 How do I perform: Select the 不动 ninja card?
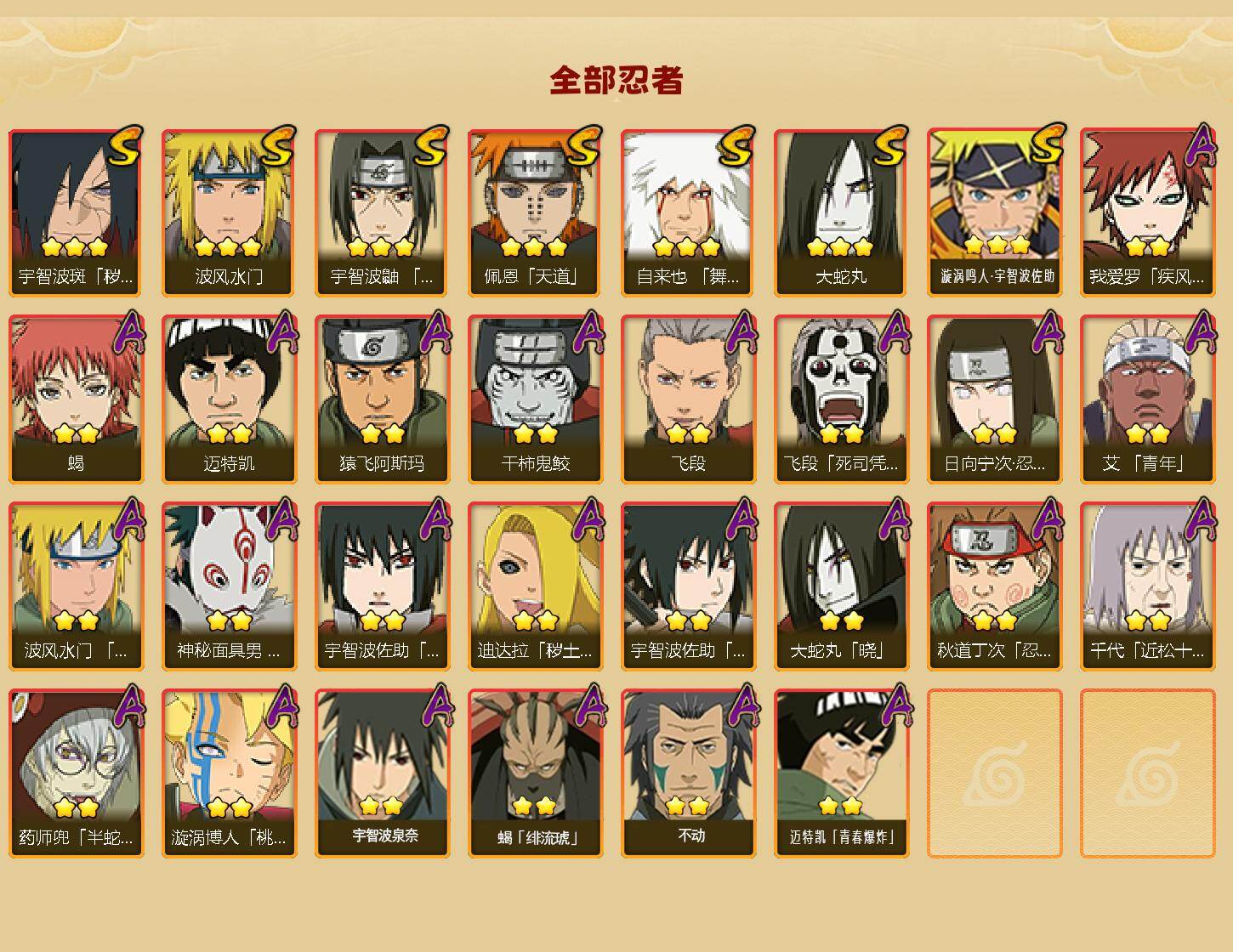point(688,773)
